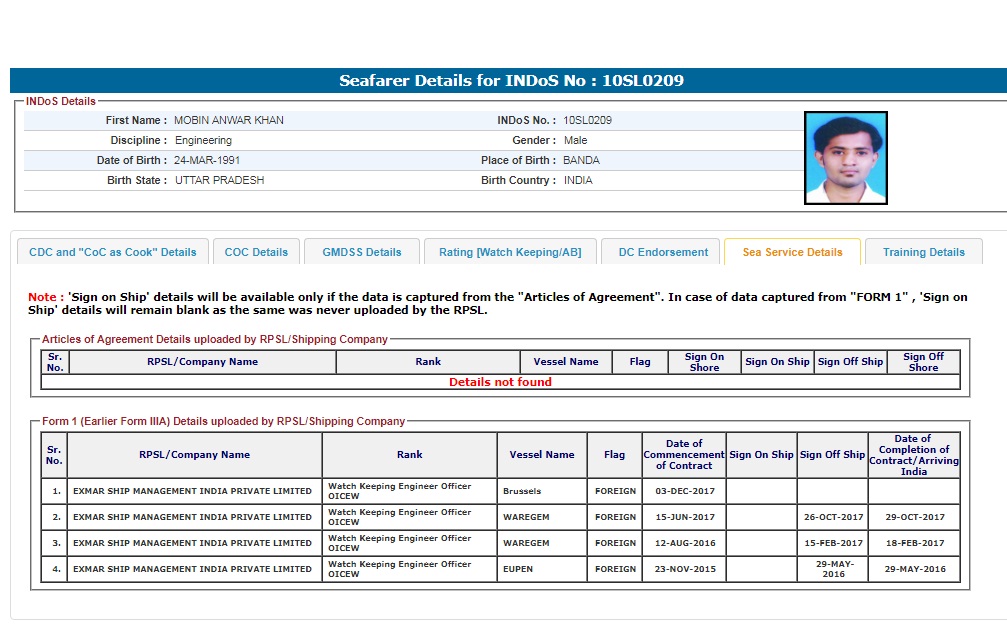Click the Brussels vessel name cell

(541, 492)
